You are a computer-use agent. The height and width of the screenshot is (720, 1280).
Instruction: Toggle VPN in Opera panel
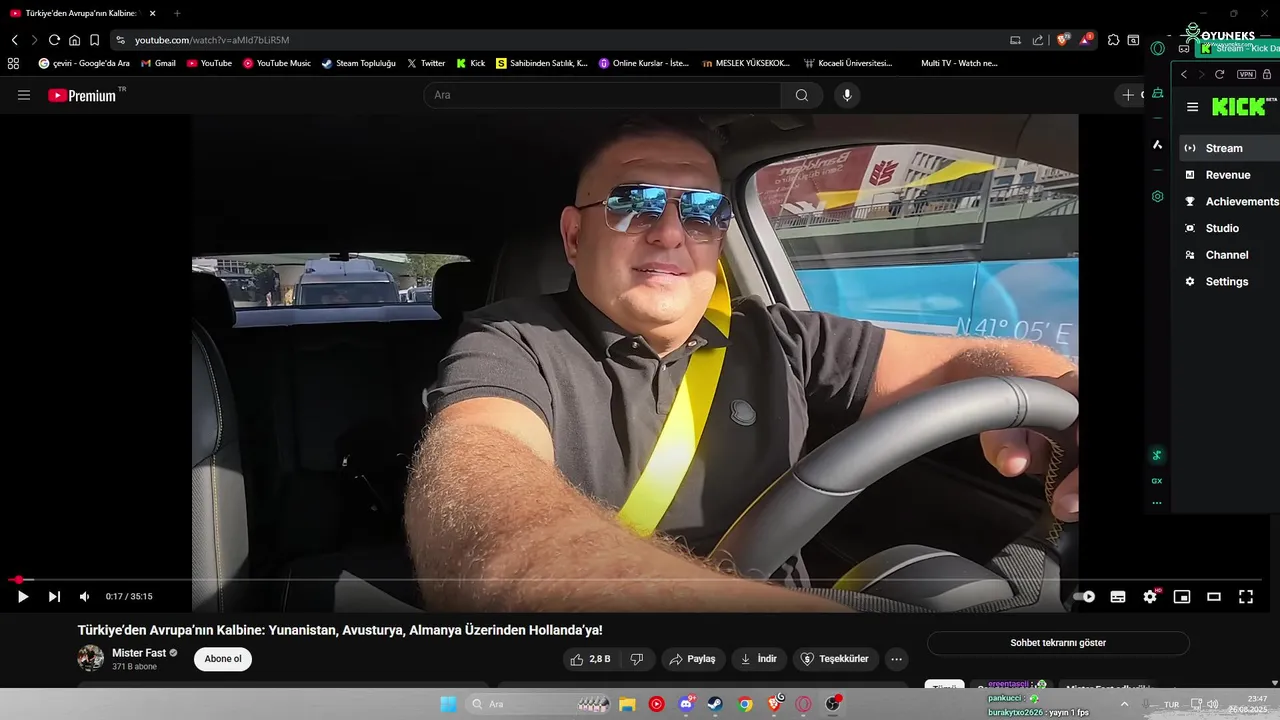[x=1246, y=74]
